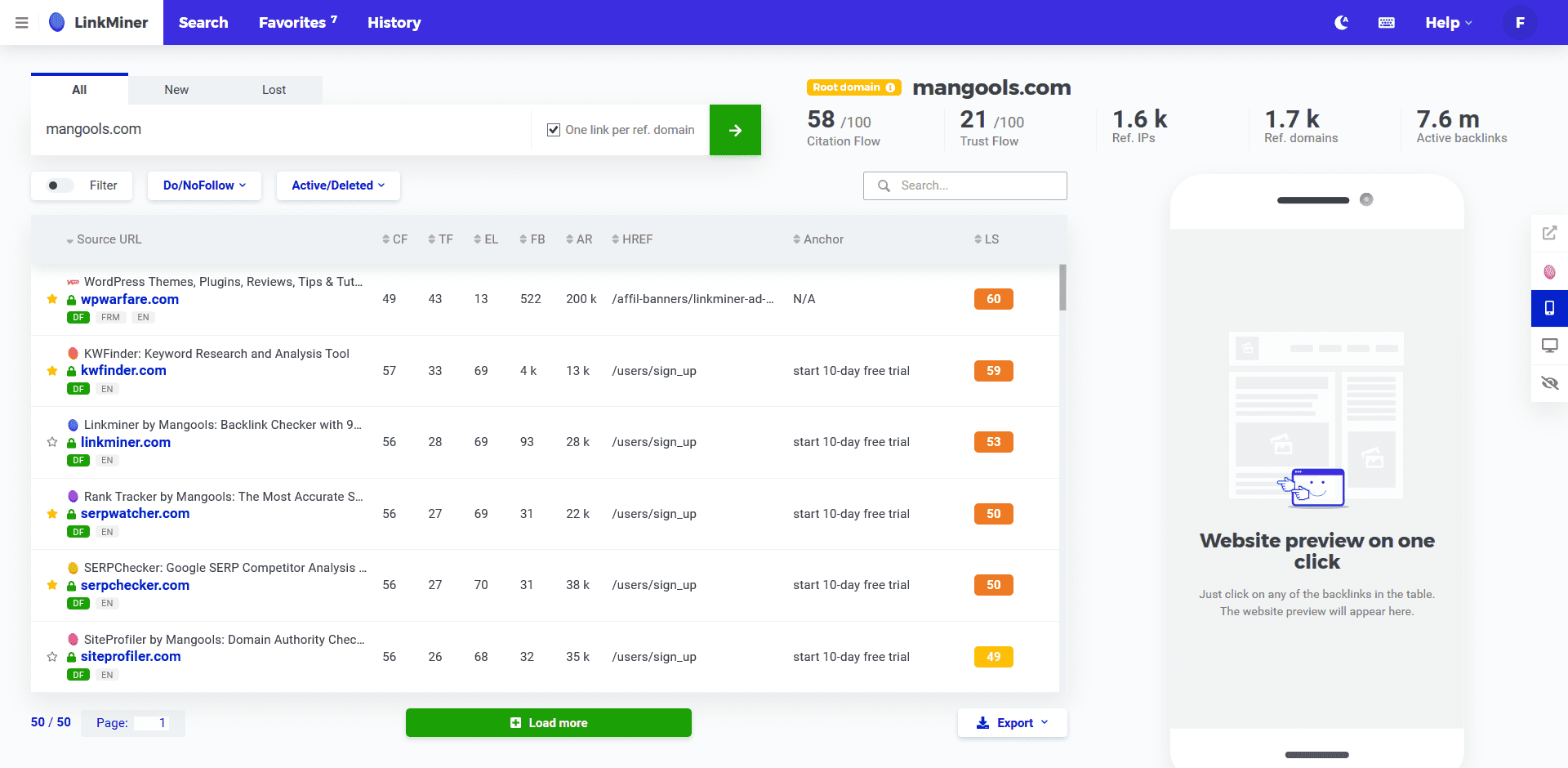The height and width of the screenshot is (768, 1568).
Task: Open the Active/Deleted filter dropdown
Action: [x=337, y=185]
